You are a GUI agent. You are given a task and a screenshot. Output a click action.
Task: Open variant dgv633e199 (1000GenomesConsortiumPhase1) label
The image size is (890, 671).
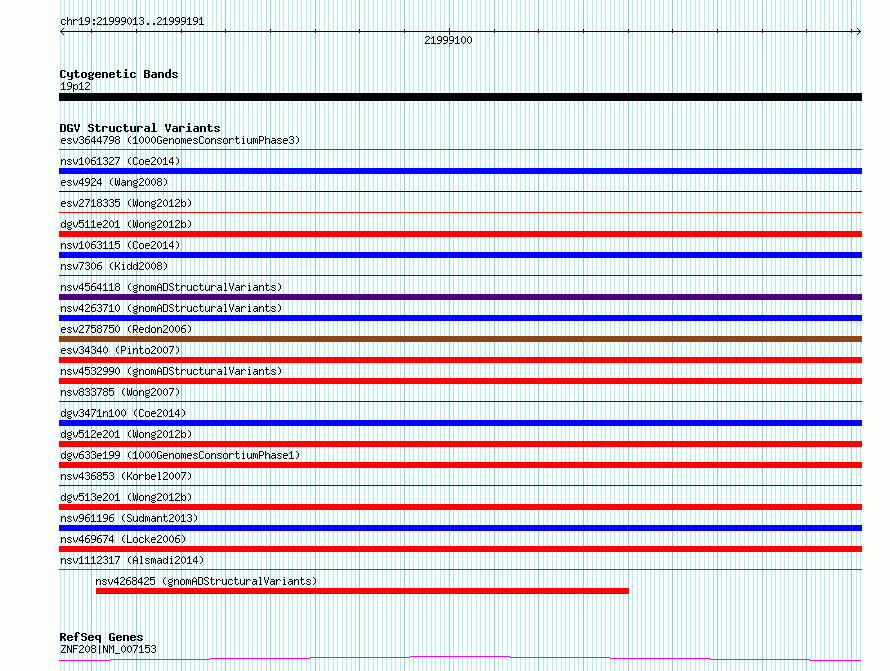(x=180, y=455)
